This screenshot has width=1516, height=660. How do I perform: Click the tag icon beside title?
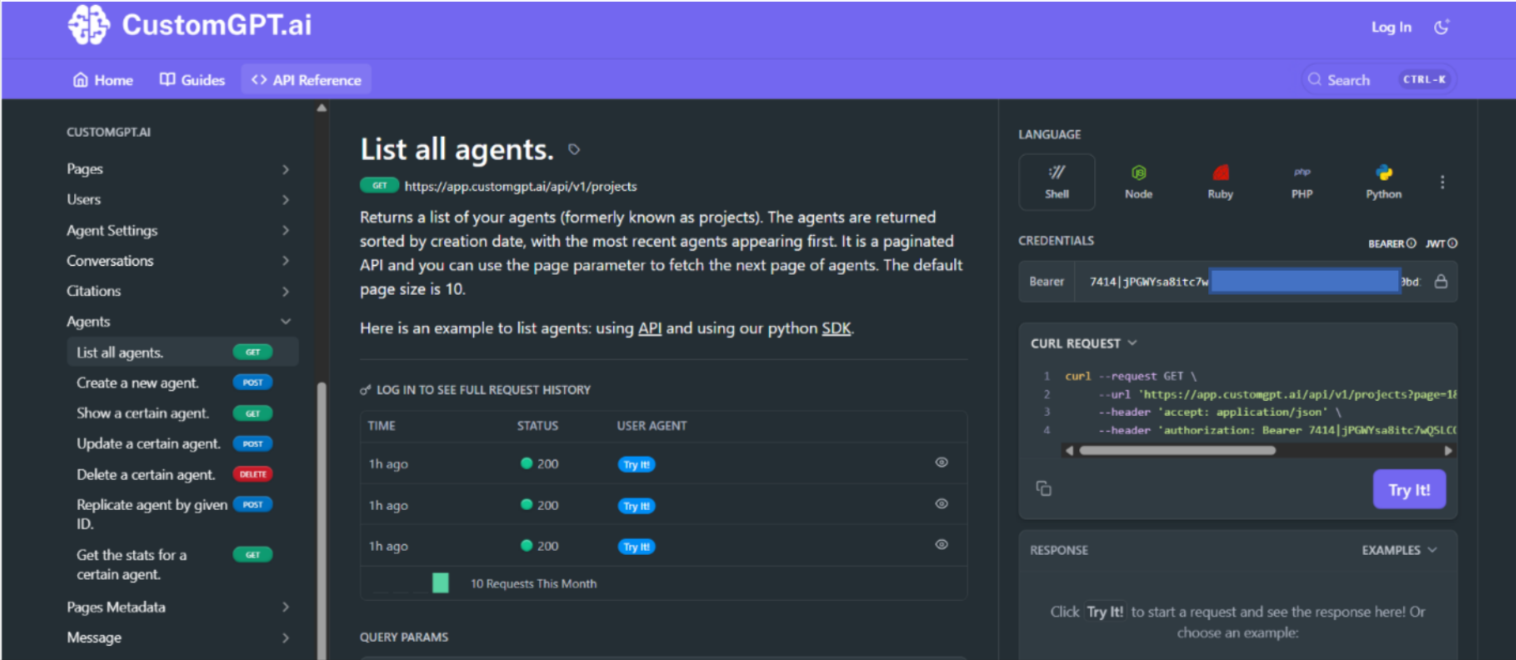(574, 150)
